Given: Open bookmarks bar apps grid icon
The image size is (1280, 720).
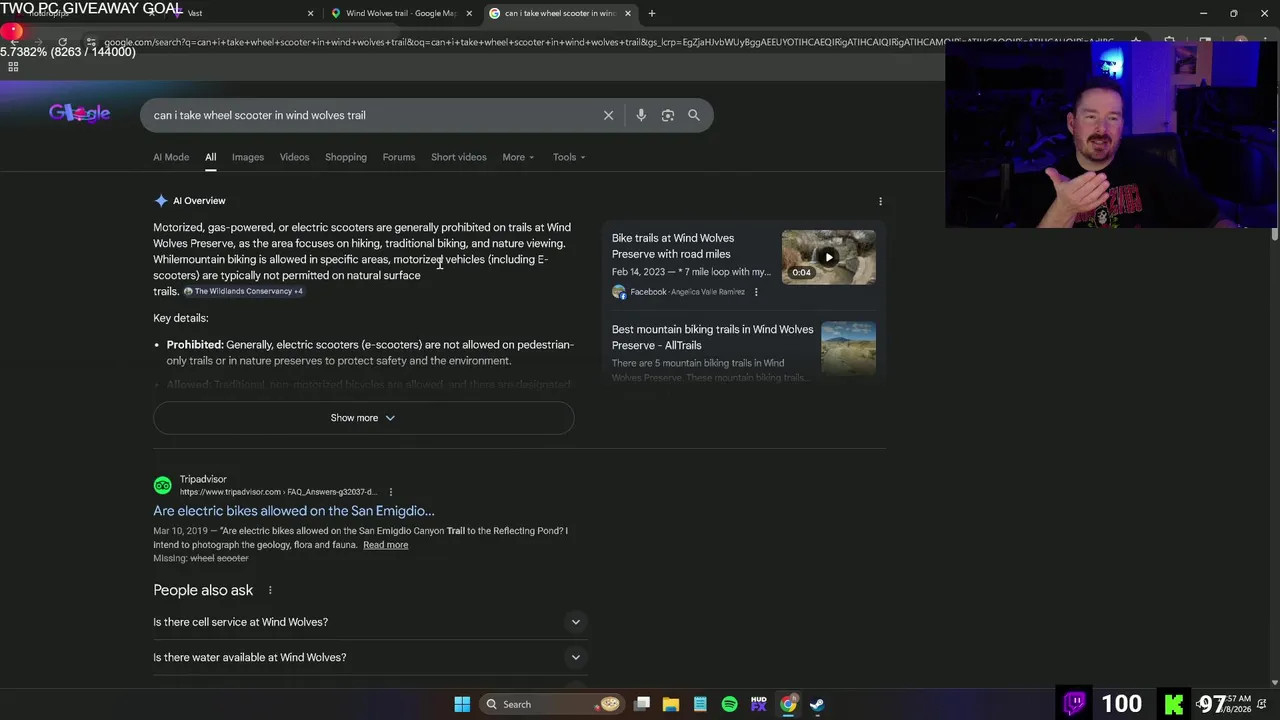Looking at the screenshot, I should [13, 67].
